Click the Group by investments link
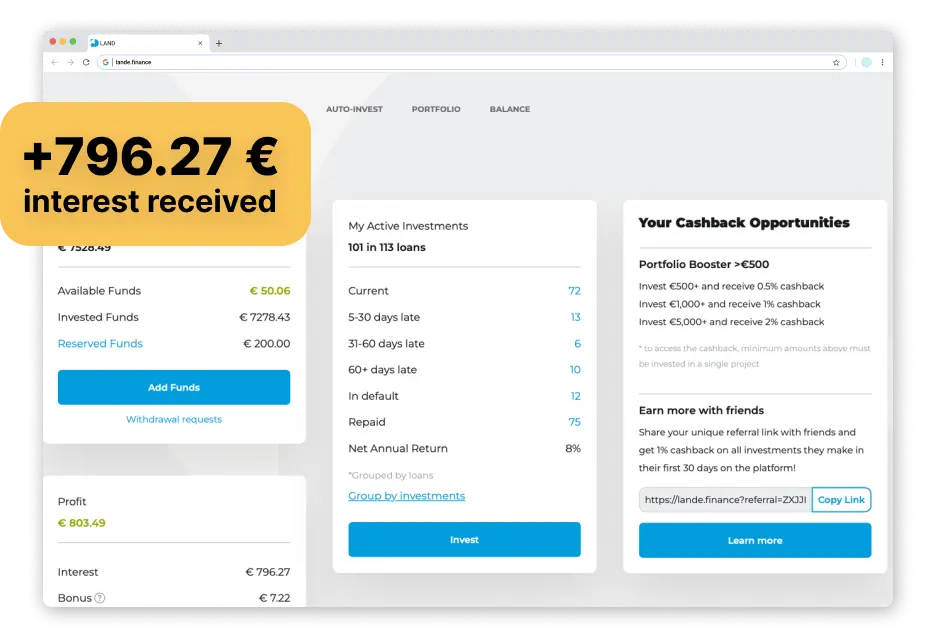Image resolution: width=936 pixels, height=639 pixels. click(406, 495)
